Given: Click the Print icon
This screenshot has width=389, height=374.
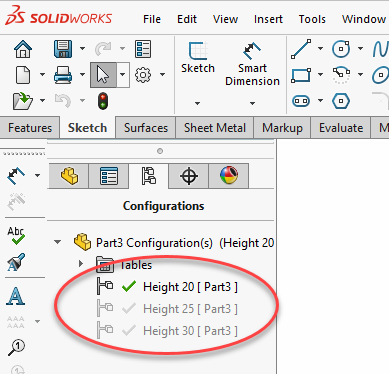Looking at the screenshot, I should (x=63, y=75).
